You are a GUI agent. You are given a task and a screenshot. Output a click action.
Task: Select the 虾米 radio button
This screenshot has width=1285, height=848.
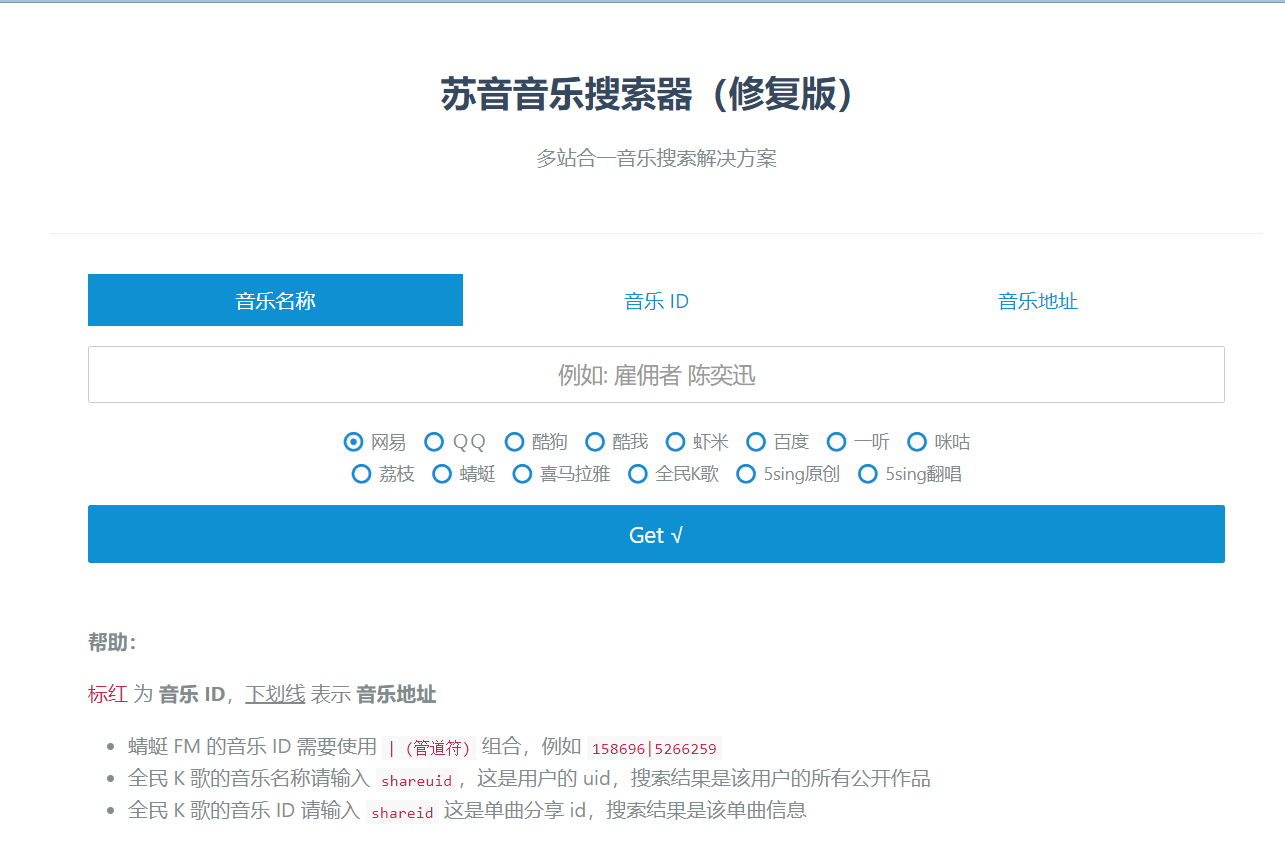[x=675, y=441]
